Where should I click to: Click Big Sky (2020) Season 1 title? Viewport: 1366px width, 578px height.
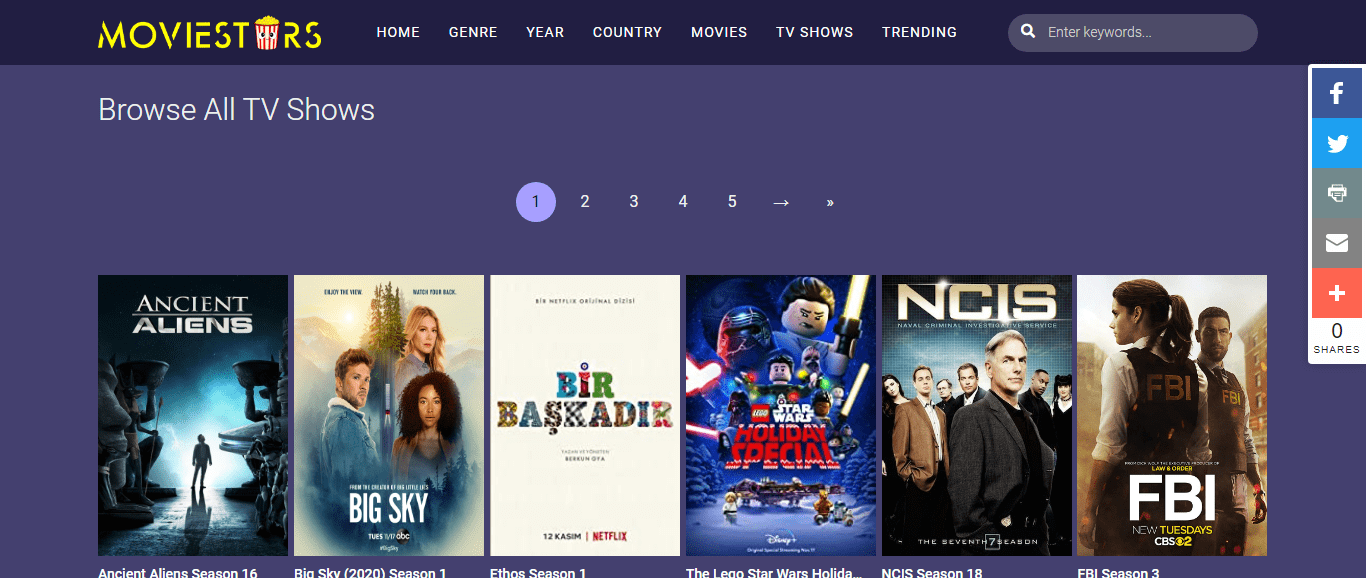371,573
